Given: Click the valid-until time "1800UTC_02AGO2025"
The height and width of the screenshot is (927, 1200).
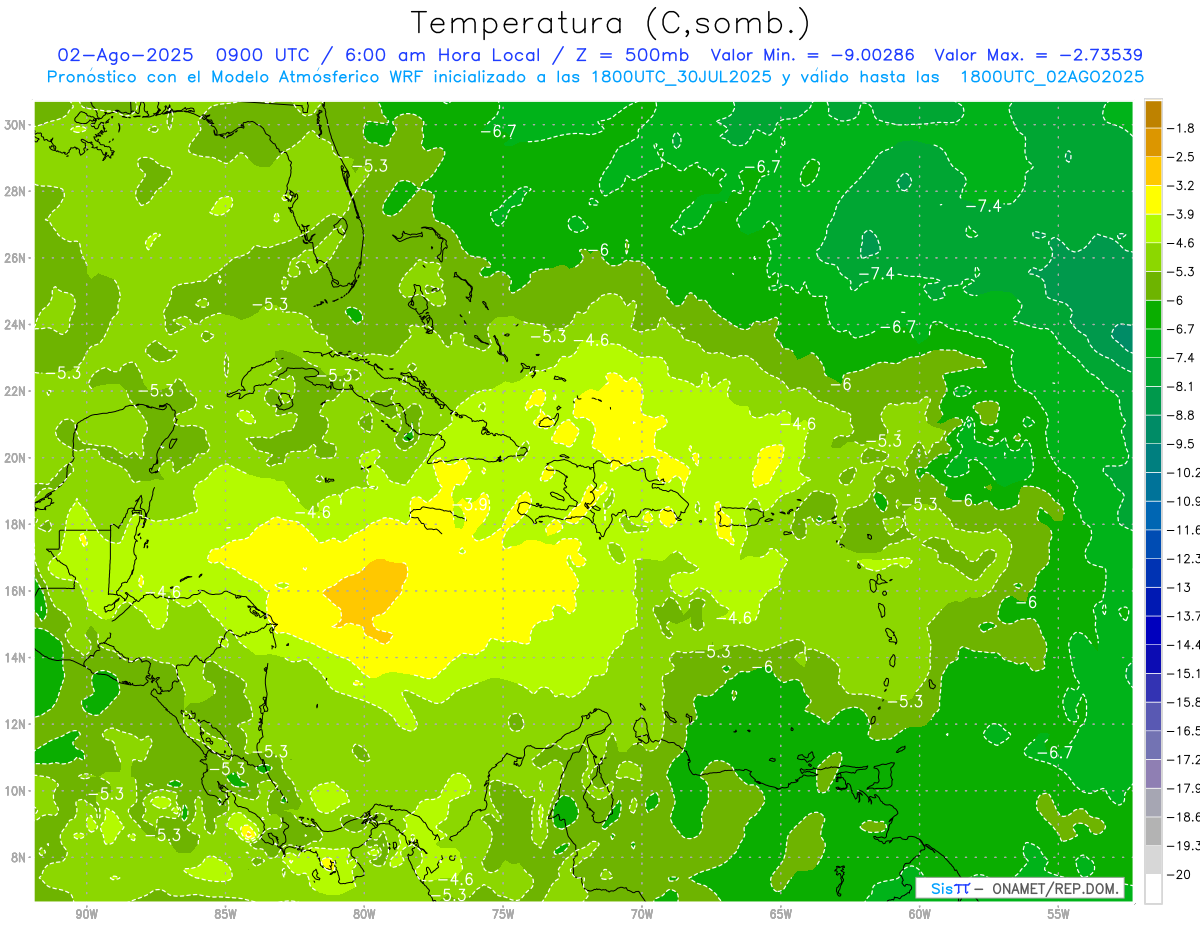Looking at the screenshot, I should (1052, 77).
